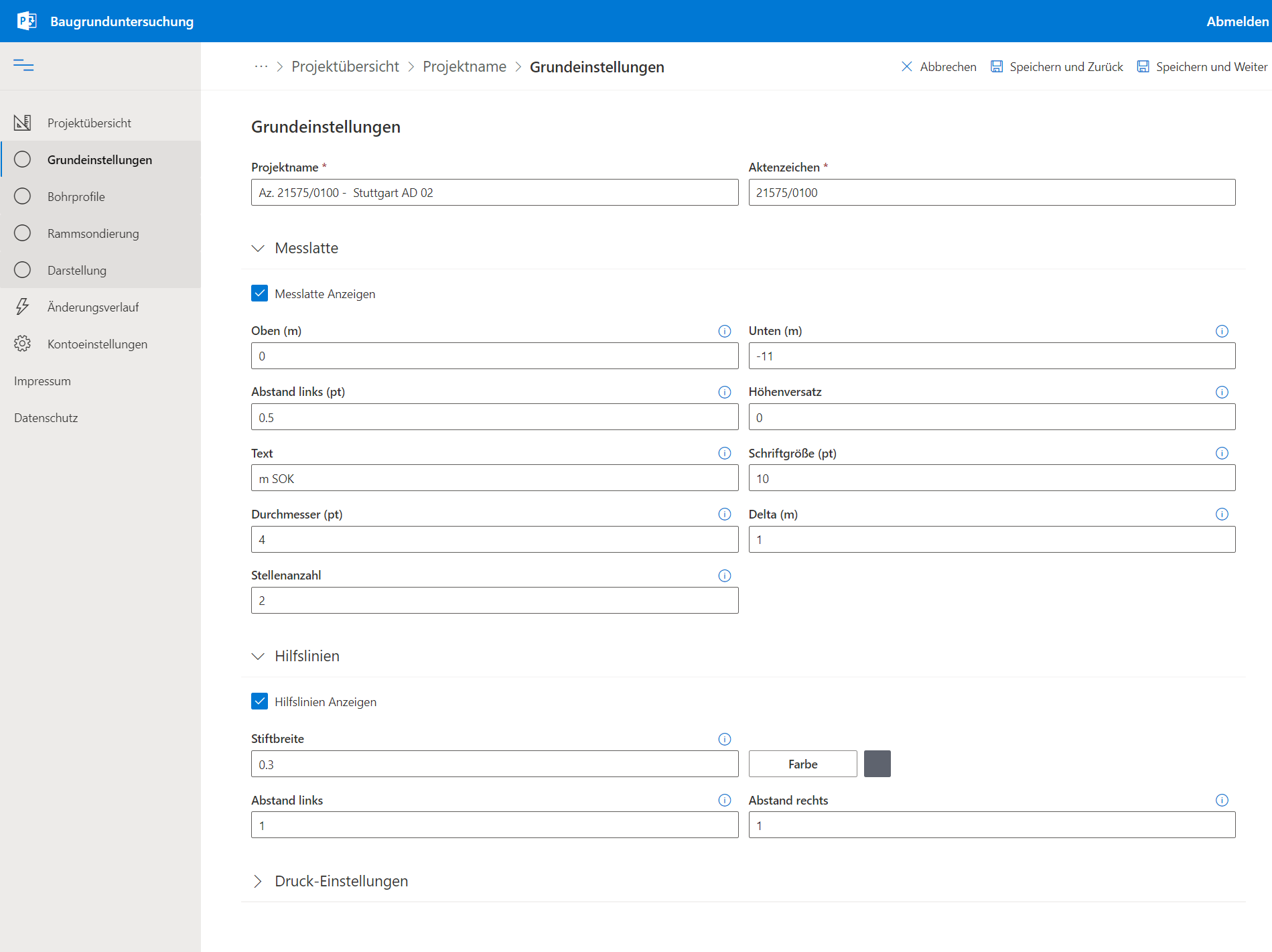This screenshot has width=1272, height=952.
Task: Select the Bohrprofile step circle
Action: click(22, 196)
